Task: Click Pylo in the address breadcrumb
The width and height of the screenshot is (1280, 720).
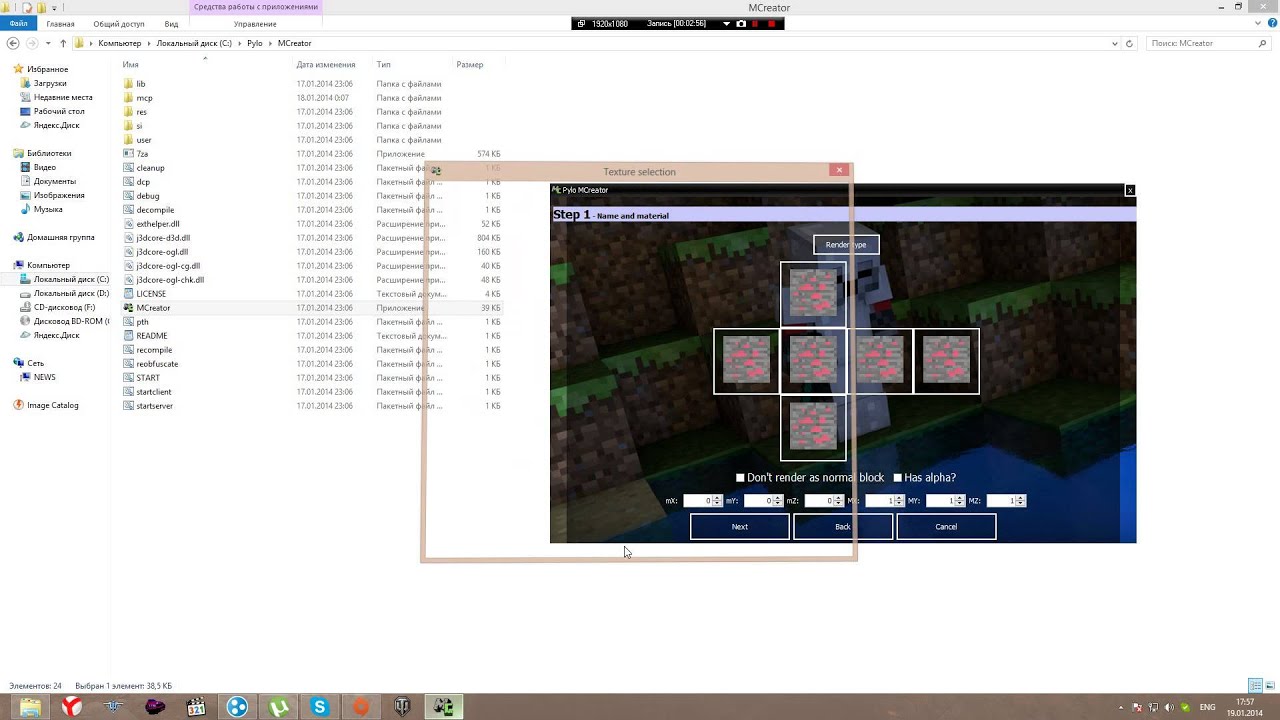Action: tap(254, 43)
